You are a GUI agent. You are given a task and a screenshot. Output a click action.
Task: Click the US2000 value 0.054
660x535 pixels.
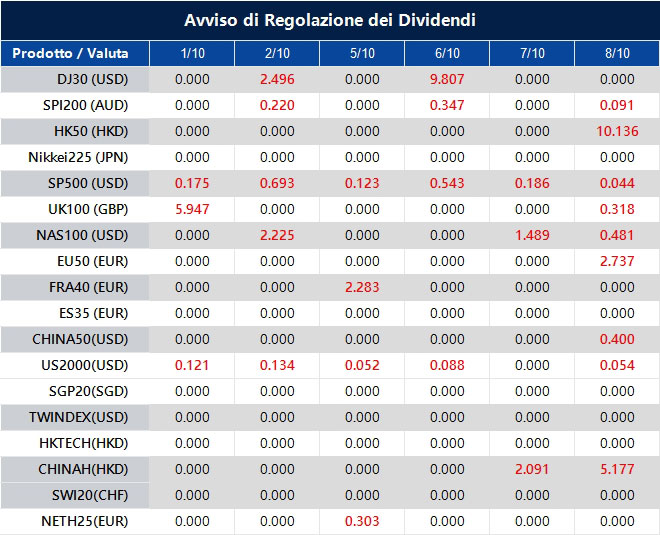tap(617, 365)
